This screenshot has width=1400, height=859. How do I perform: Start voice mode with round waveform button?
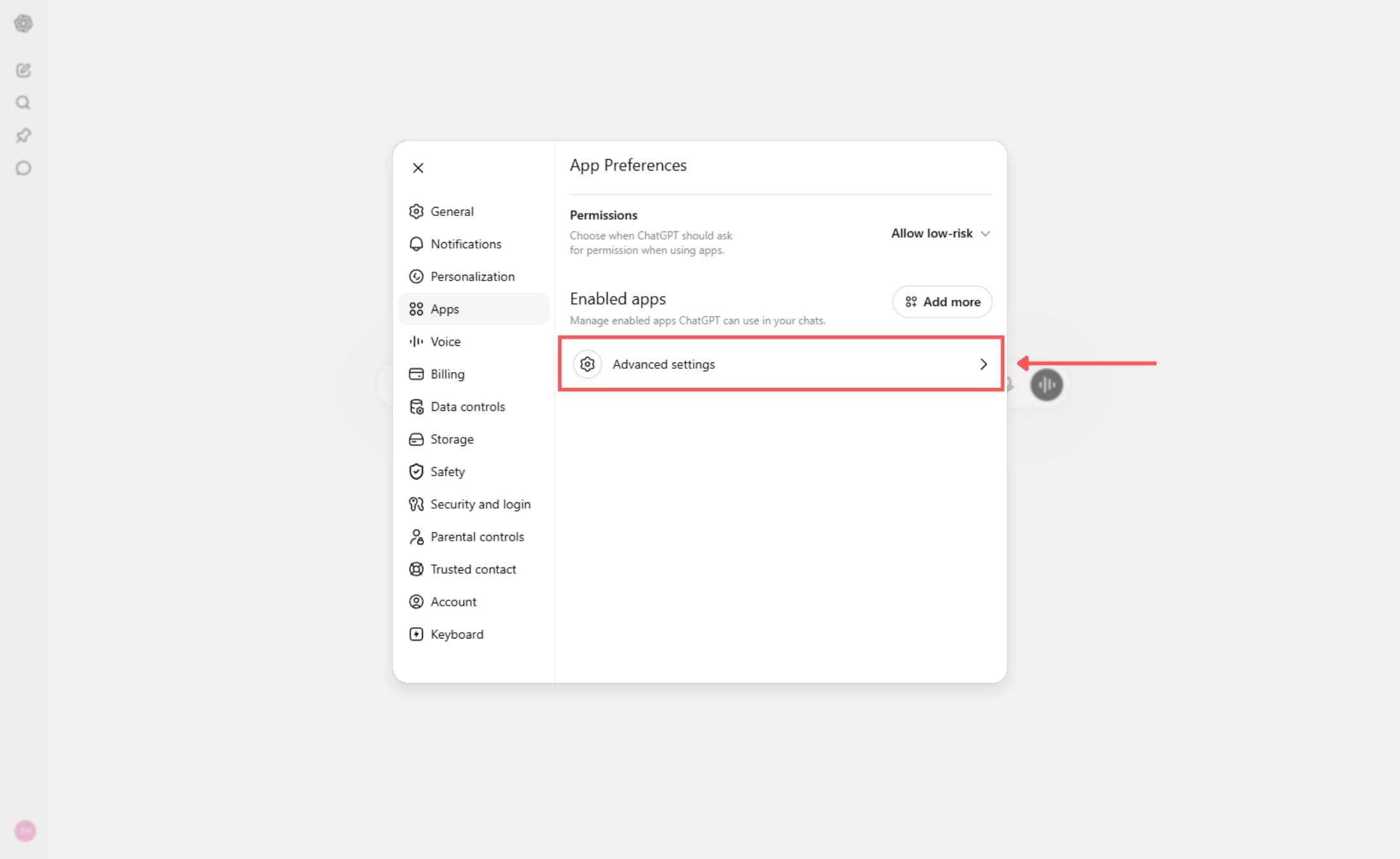(1046, 385)
